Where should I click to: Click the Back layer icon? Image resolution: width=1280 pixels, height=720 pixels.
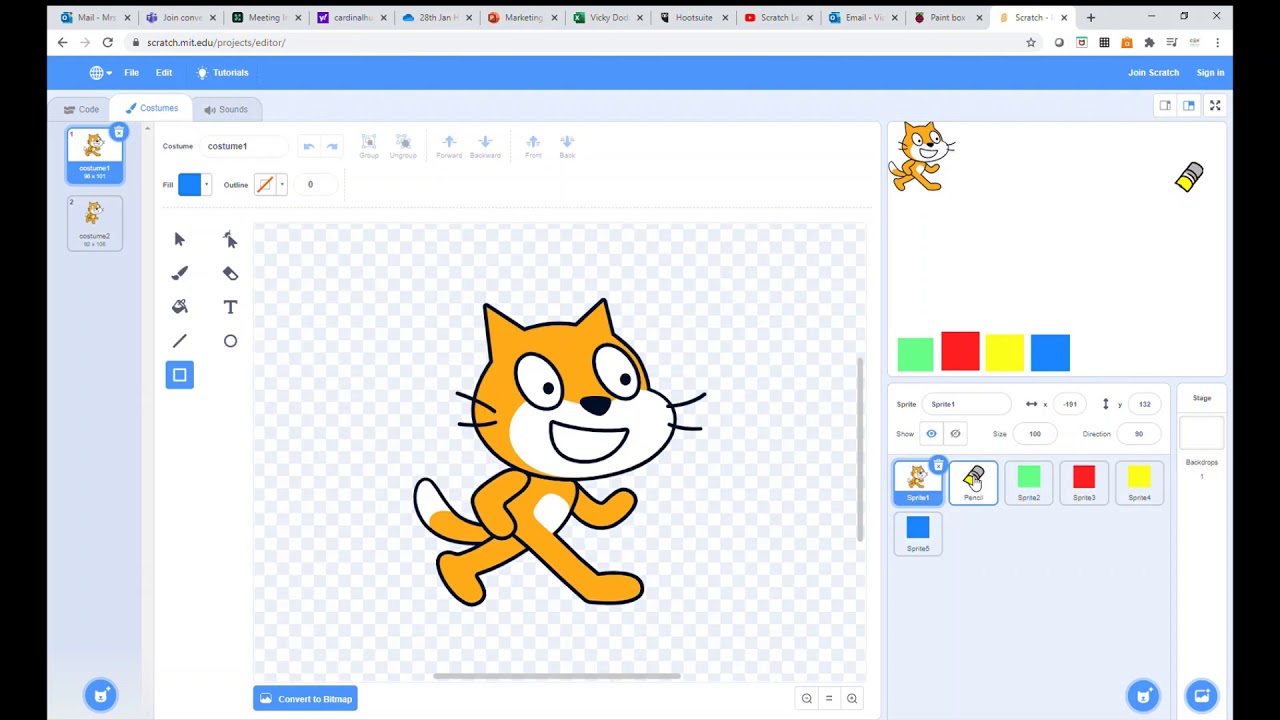click(567, 146)
